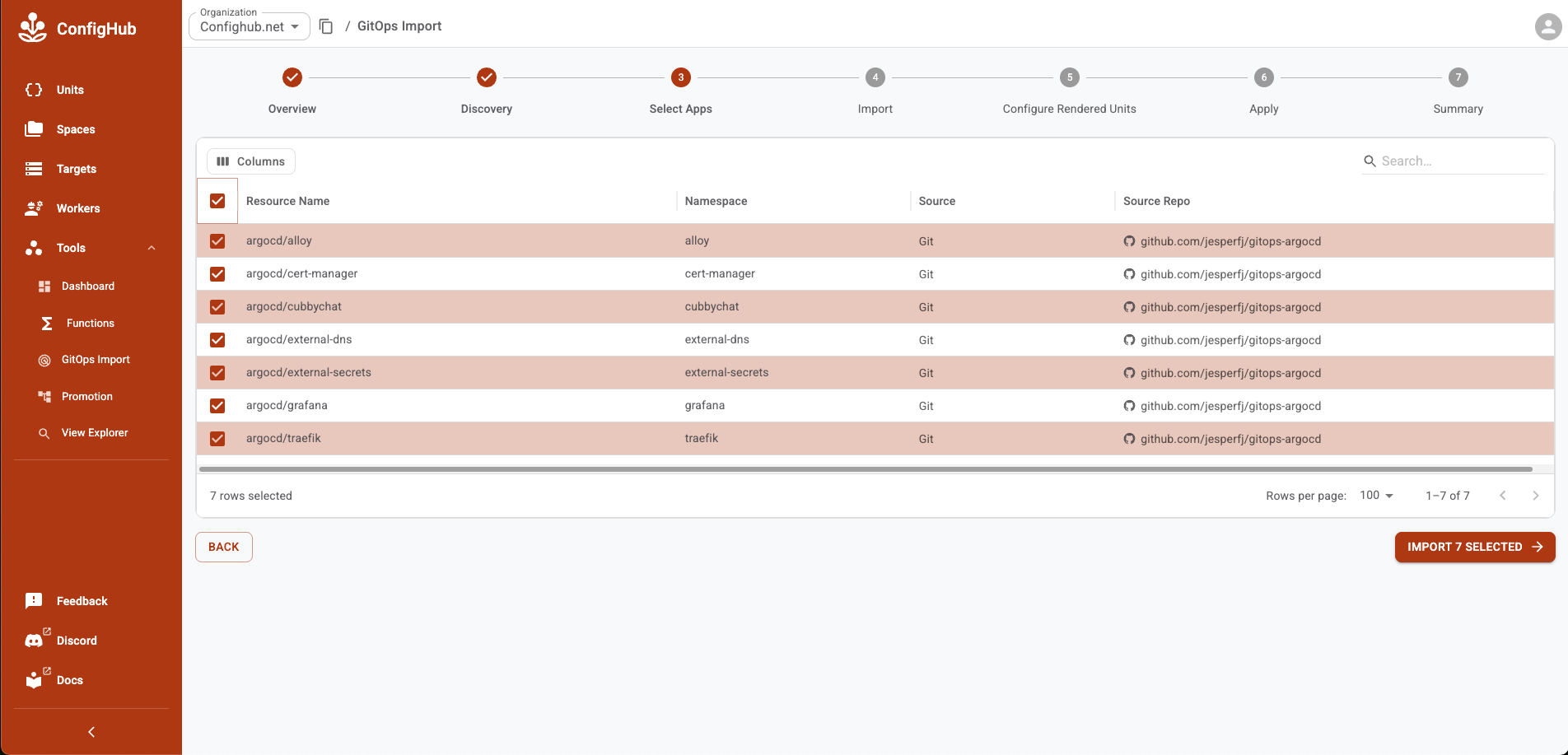1568x755 pixels.
Task: Click the GitHub icon in the argocd/alloy row
Action: tap(1129, 241)
